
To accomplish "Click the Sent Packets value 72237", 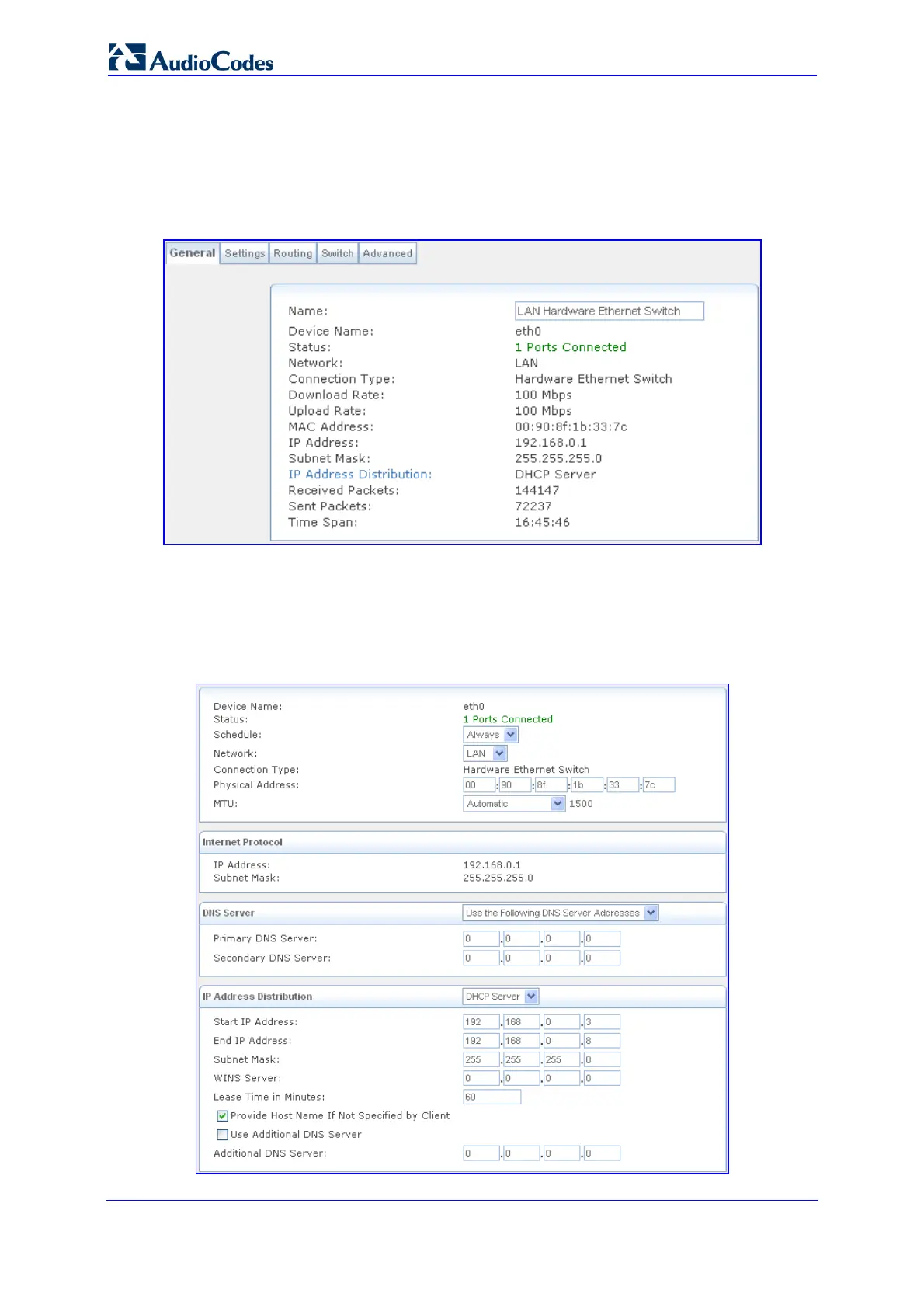I will [533, 506].
